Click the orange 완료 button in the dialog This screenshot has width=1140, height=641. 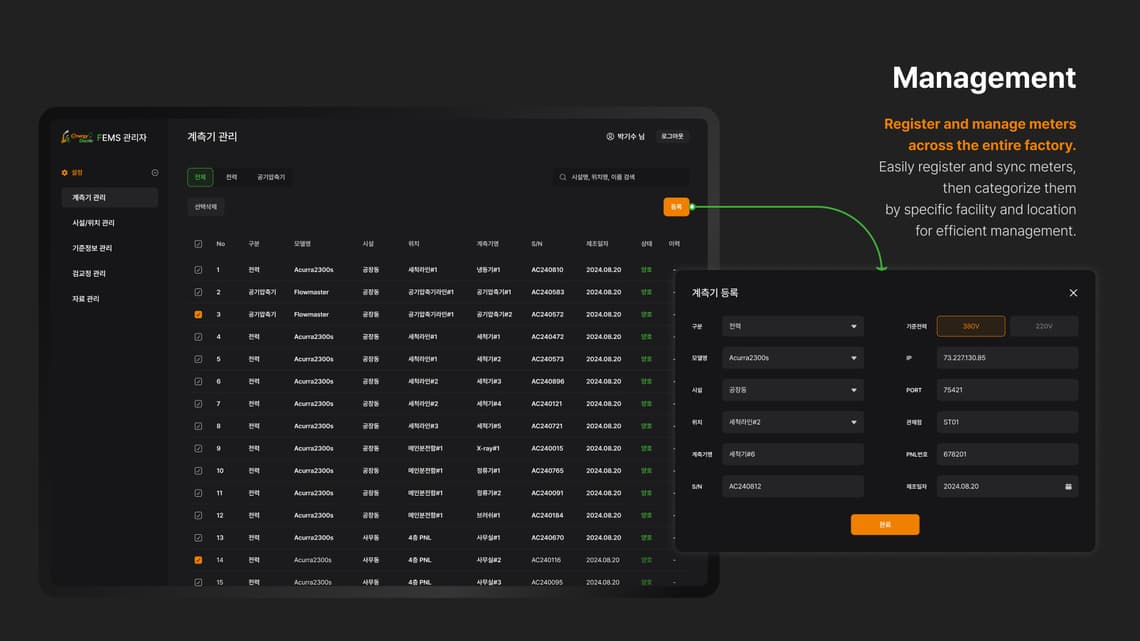pos(885,525)
